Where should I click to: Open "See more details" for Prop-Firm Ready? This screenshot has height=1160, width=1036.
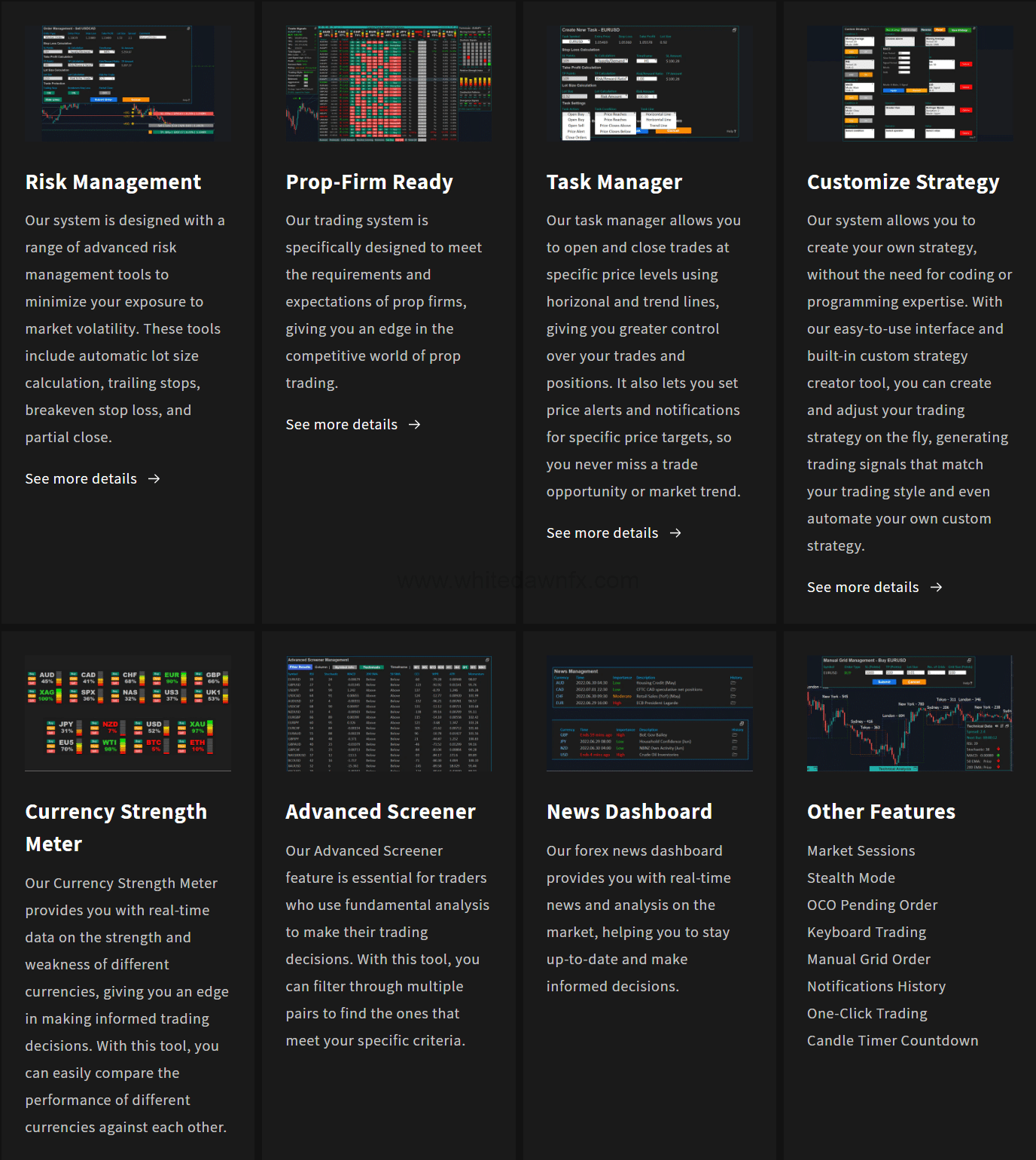pos(342,425)
